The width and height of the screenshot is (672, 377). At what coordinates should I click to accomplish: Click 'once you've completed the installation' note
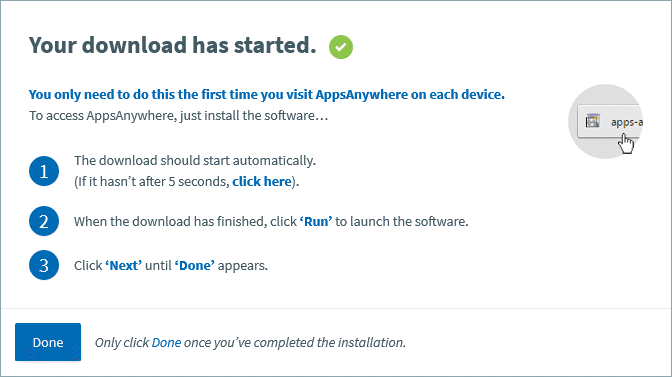[x=295, y=342]
